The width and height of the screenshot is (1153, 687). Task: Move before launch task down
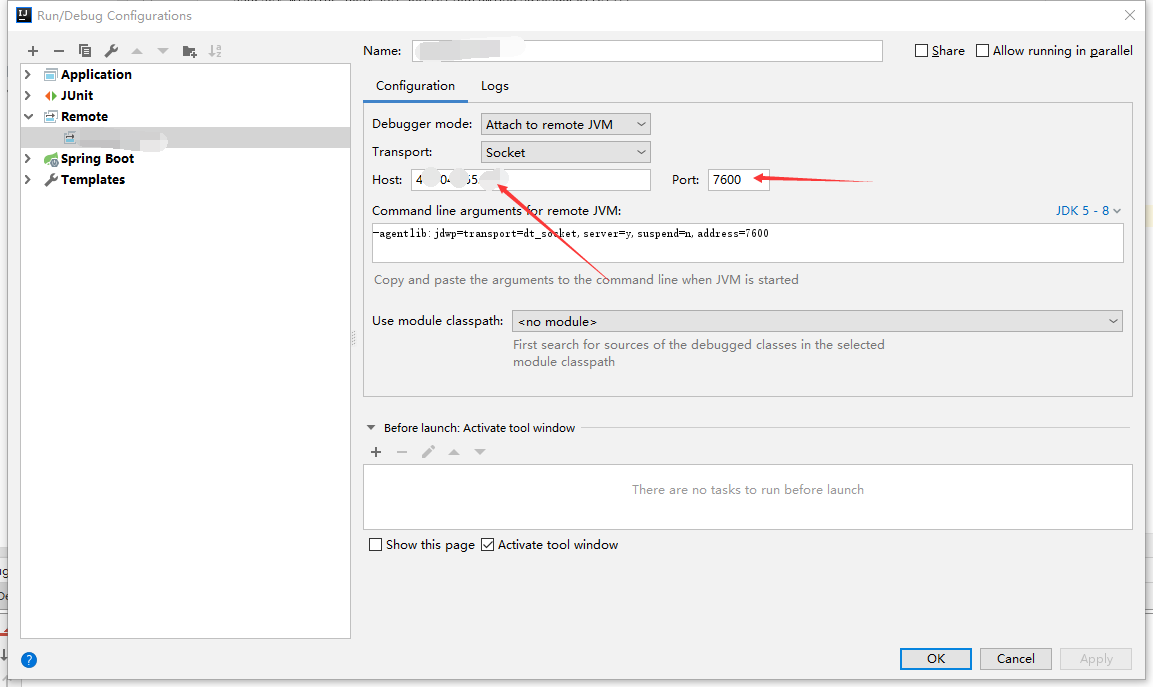pyautogui.click(x=479, y=452)
